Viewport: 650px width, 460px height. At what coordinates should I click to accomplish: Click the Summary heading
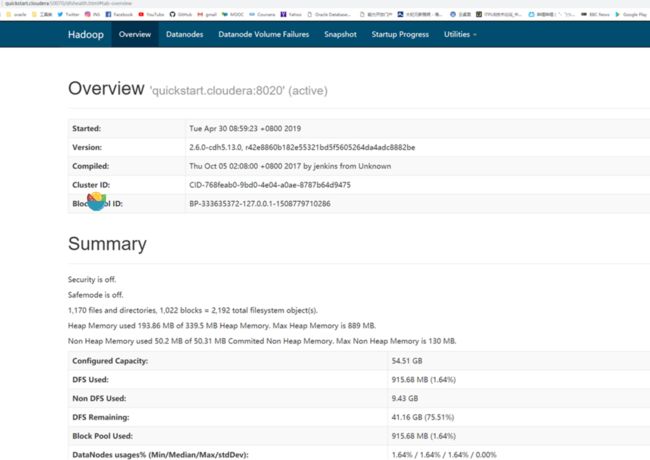[107, 244]
